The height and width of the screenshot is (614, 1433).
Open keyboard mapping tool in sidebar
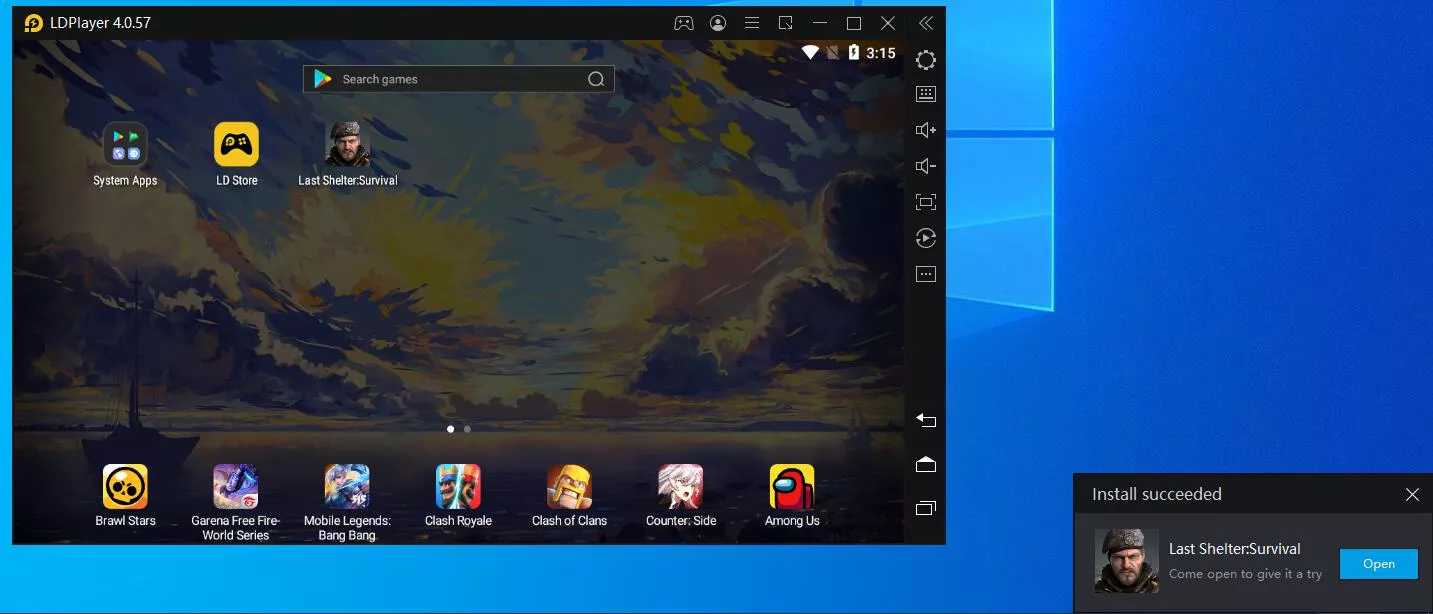(926, 94)
